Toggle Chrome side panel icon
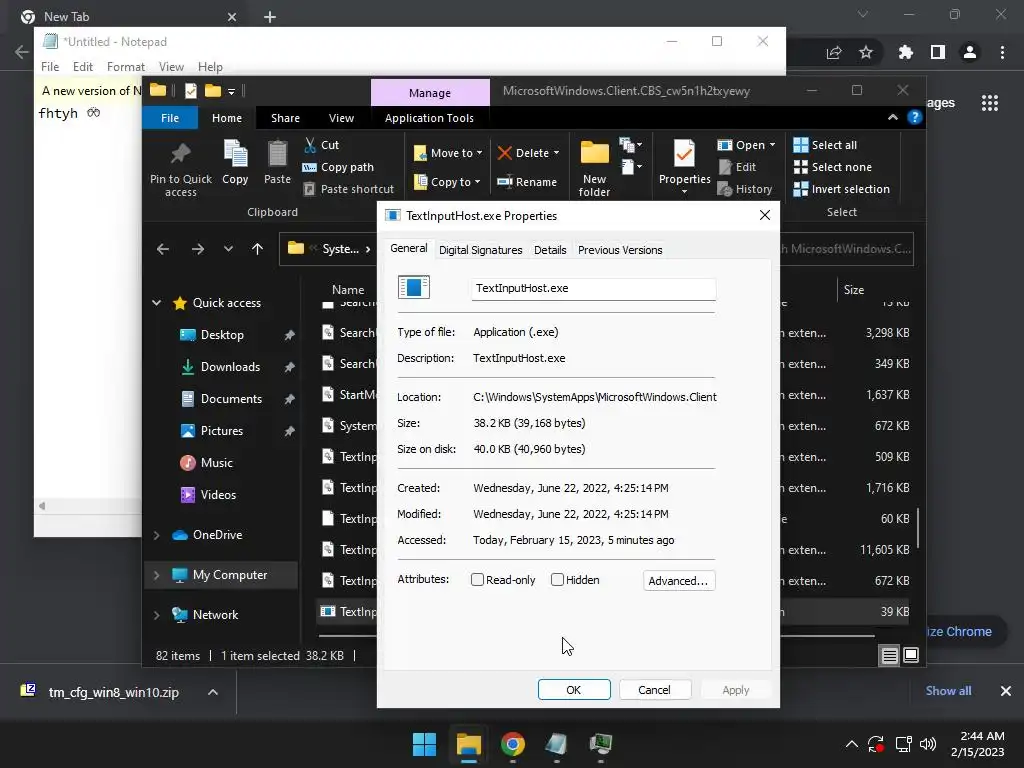Screen dimensions: 1024x768 pyautogui.click(x=938, y=52)
